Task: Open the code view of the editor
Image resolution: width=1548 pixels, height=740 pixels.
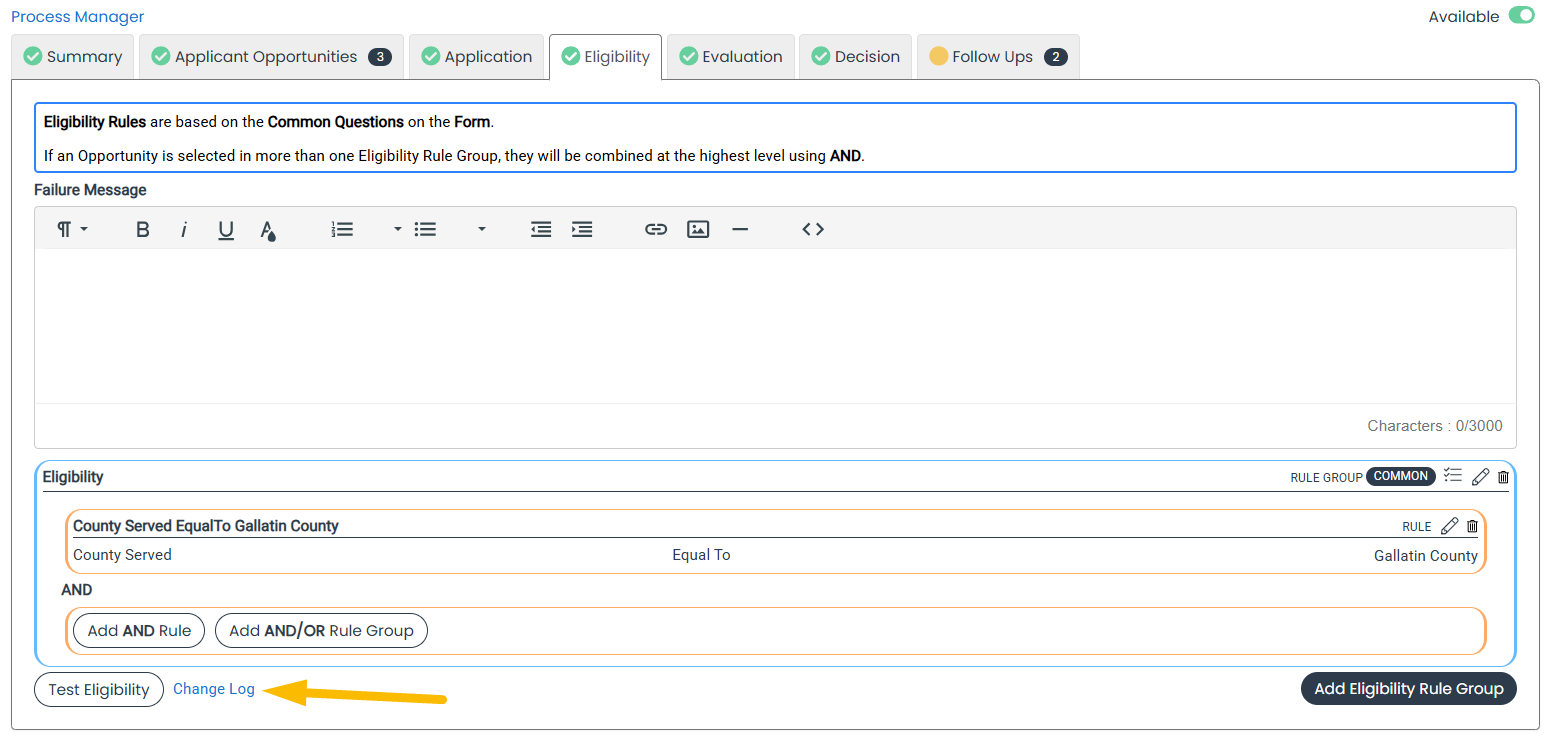Action: click(x=813, y=229)
